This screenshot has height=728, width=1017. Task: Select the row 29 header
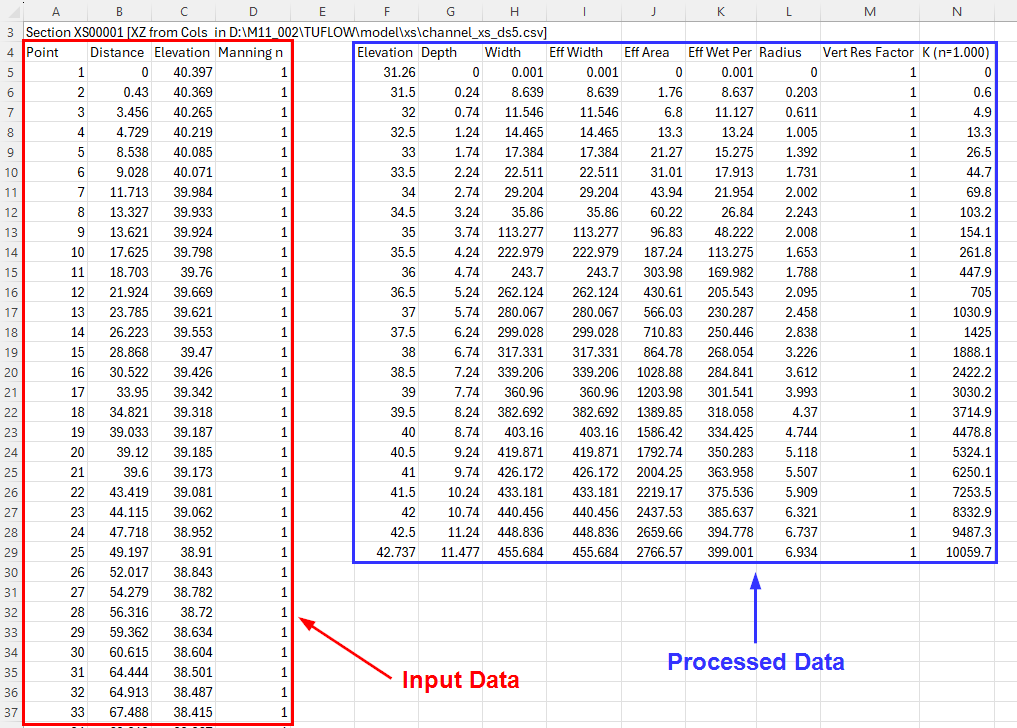(x=11, y=552)
